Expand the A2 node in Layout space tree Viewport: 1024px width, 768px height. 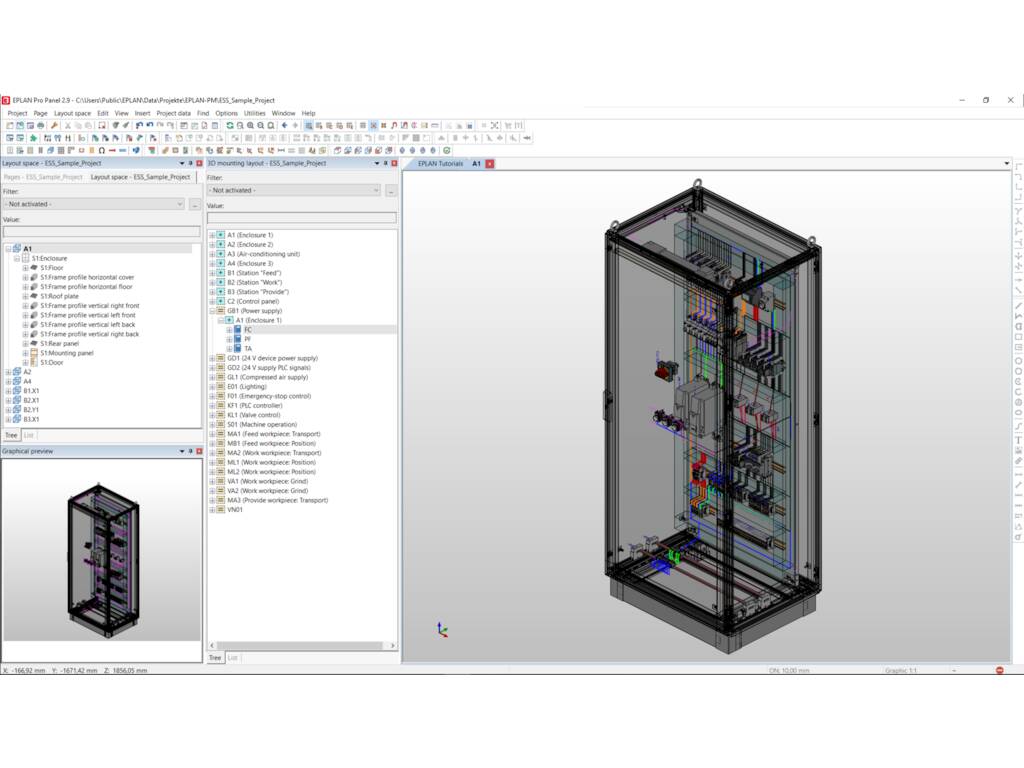point(8,372)
